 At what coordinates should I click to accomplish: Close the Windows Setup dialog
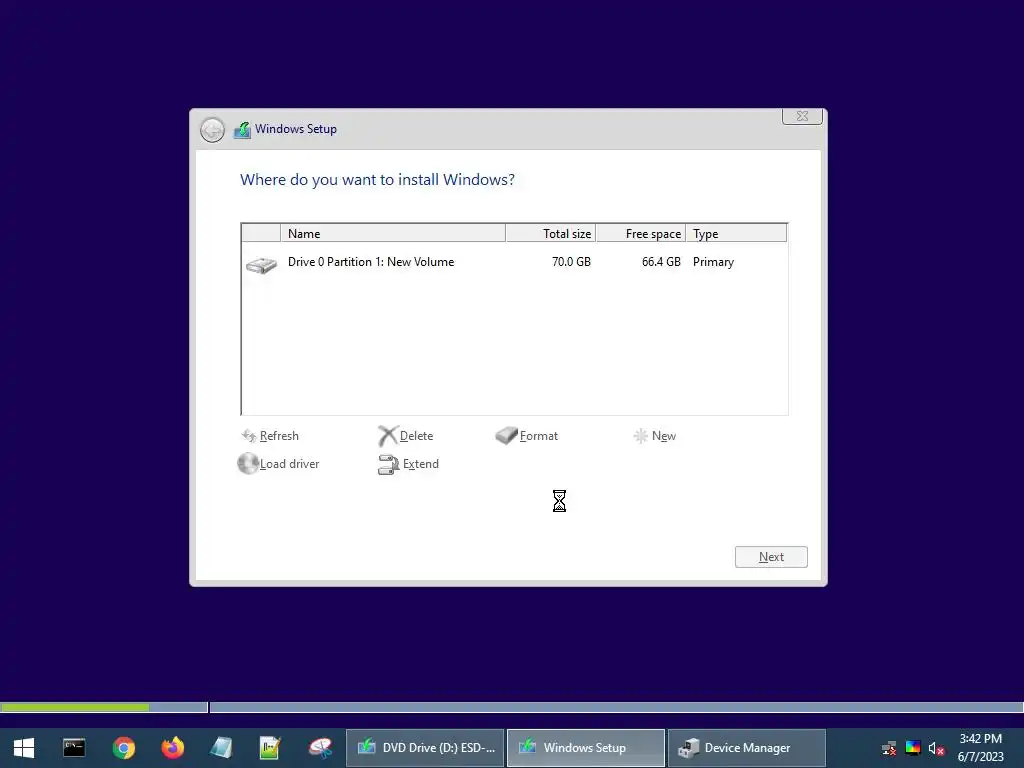tap(802, 116)
